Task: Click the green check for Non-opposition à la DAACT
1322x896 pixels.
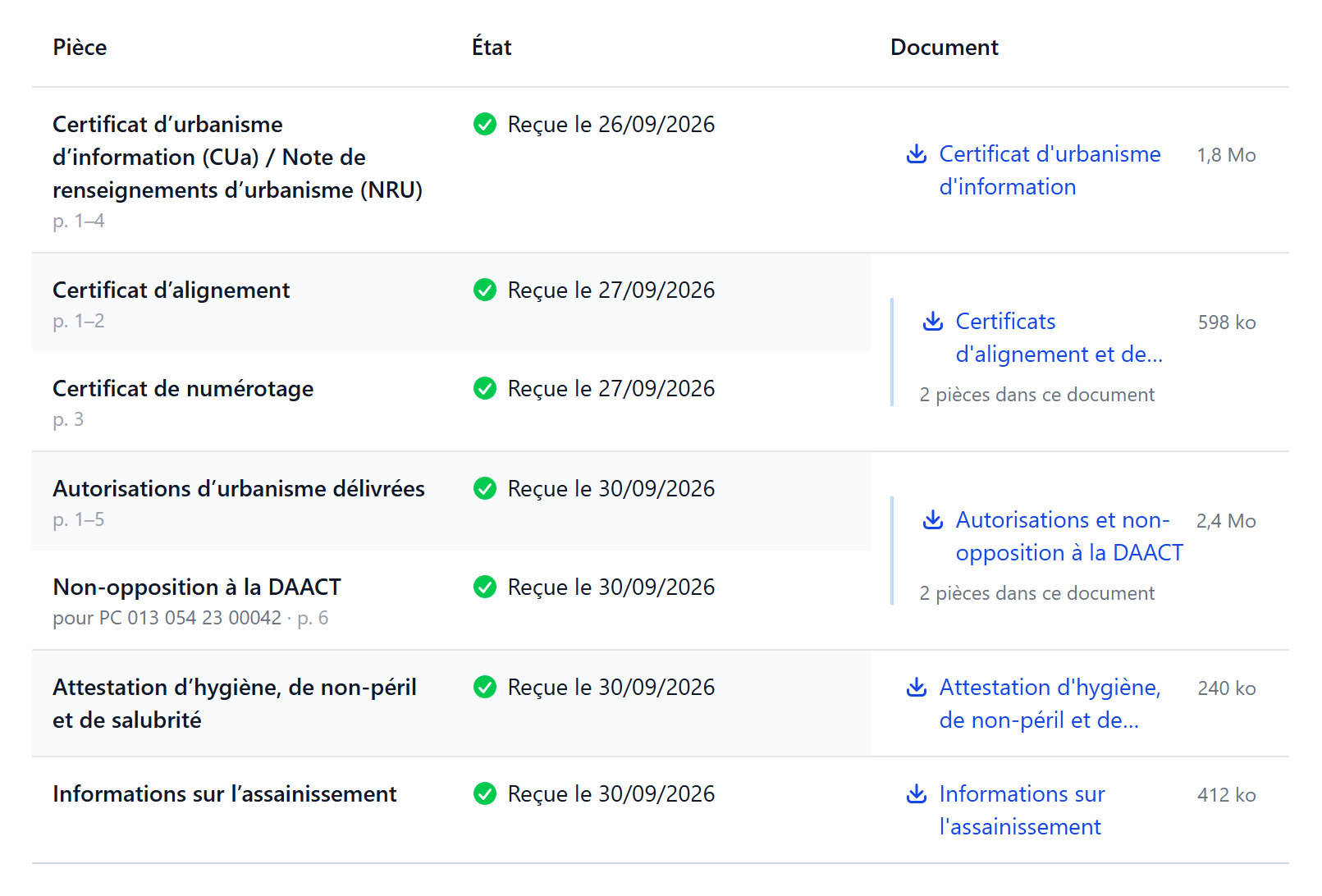Action: [x=485, y=587]
